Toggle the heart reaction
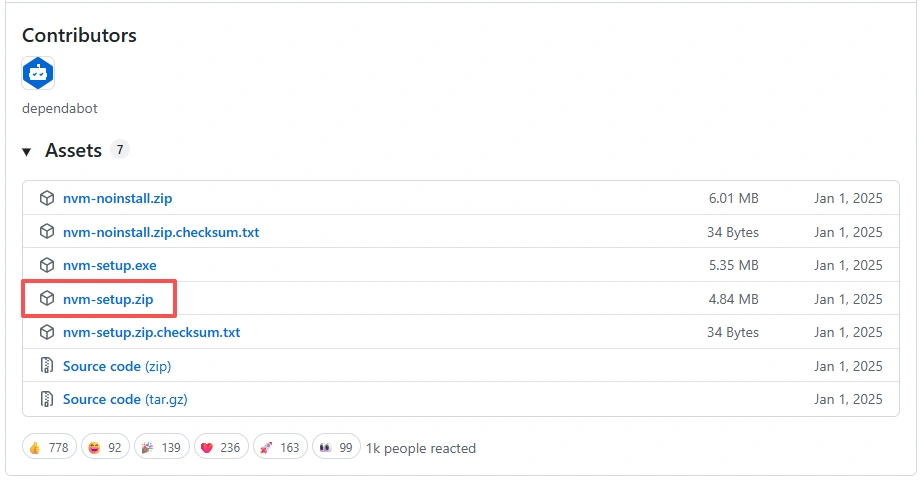The height and width of the screenshot is (480, 924). (x=218, y=448)
